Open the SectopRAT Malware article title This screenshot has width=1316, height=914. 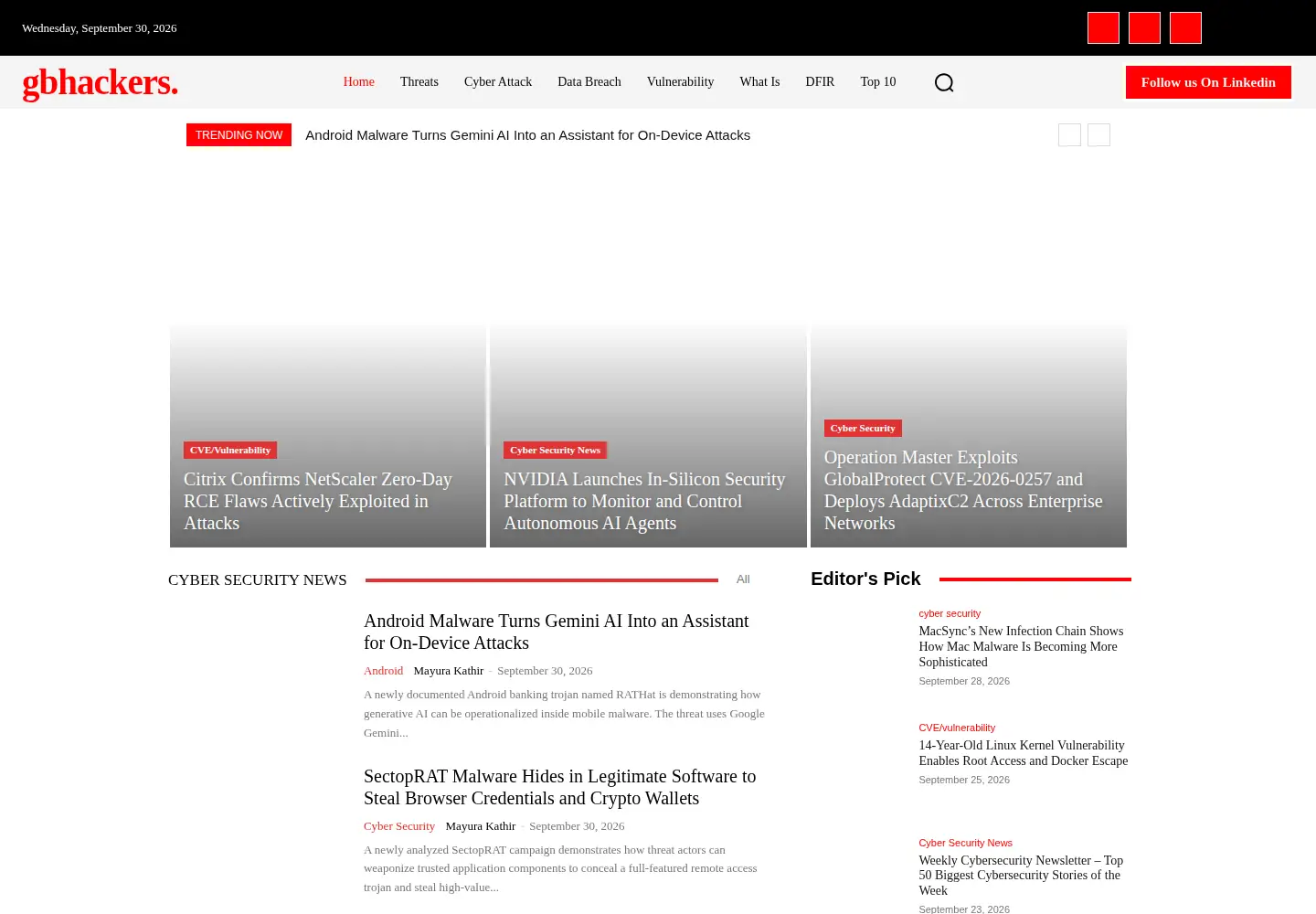[559, 787]
